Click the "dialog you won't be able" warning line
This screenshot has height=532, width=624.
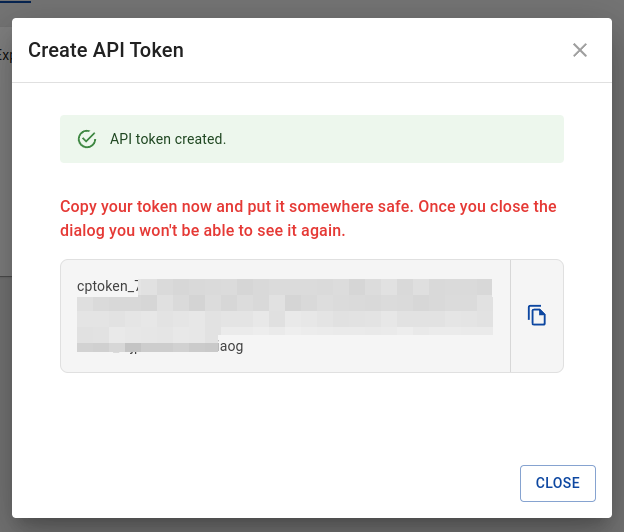203,231
